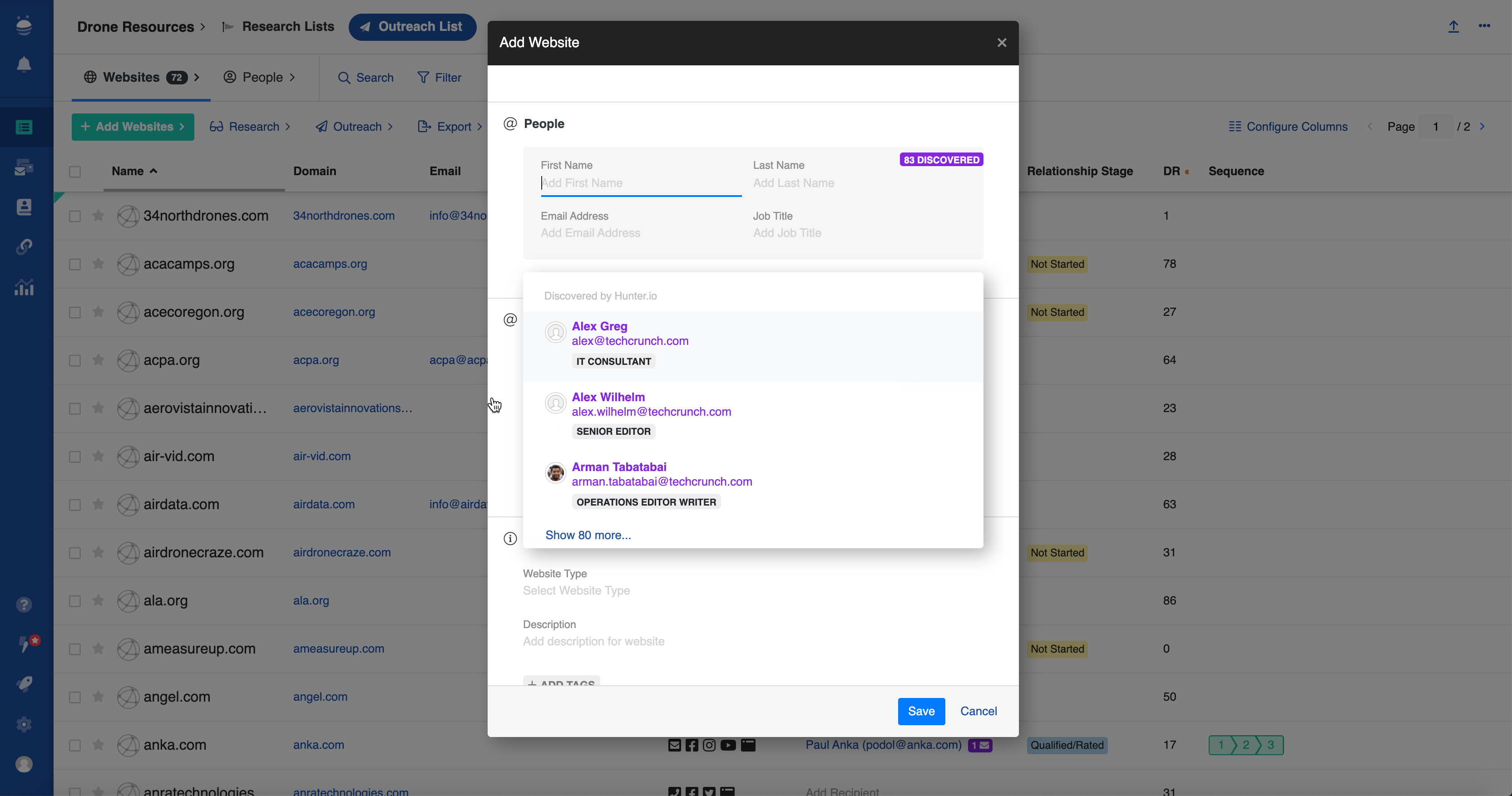Click the rocket icon in the sidebar
This screenshot has height=796, width=1512.
24,684
